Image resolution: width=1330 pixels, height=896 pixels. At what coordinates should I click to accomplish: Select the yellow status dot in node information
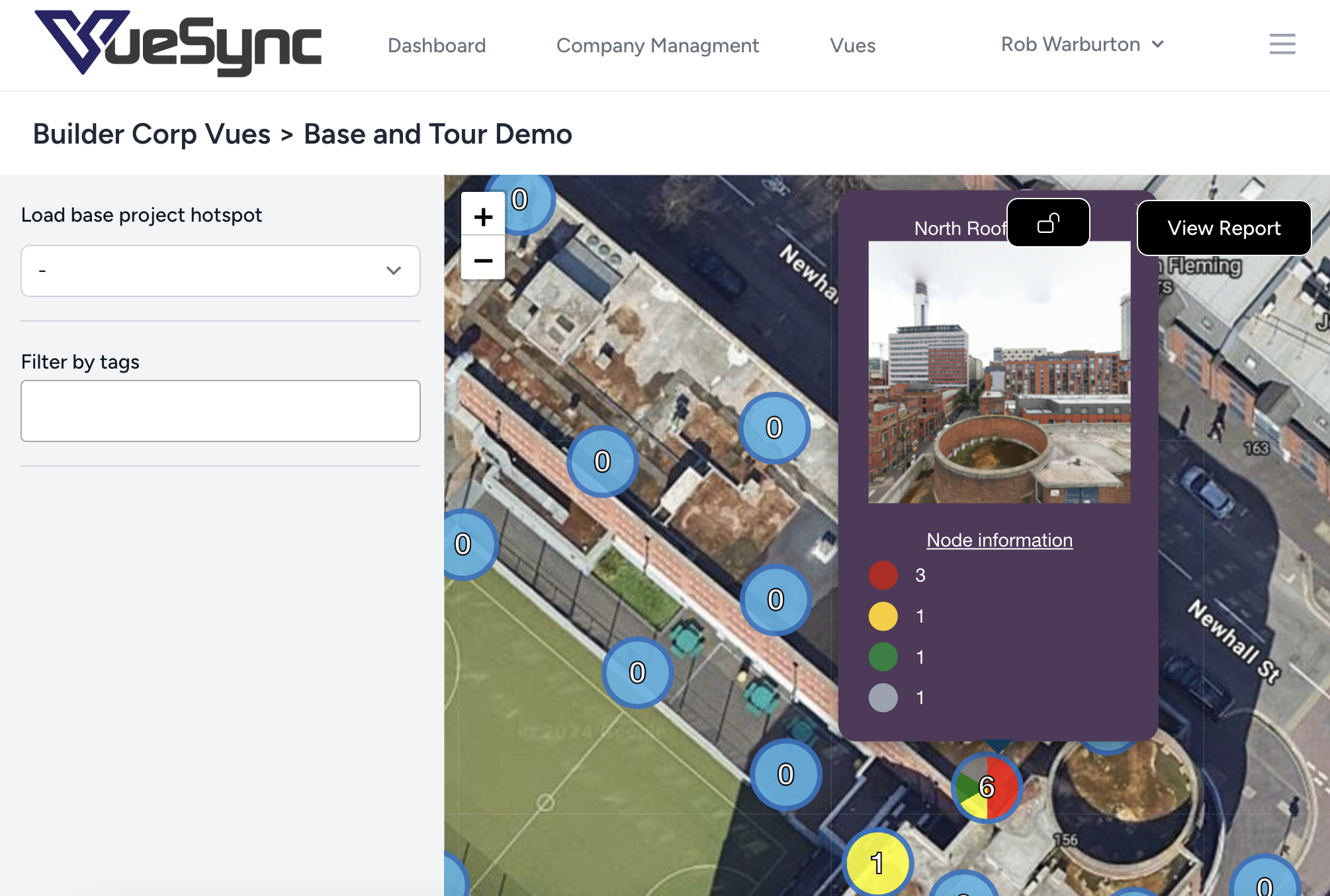(883, 616)
